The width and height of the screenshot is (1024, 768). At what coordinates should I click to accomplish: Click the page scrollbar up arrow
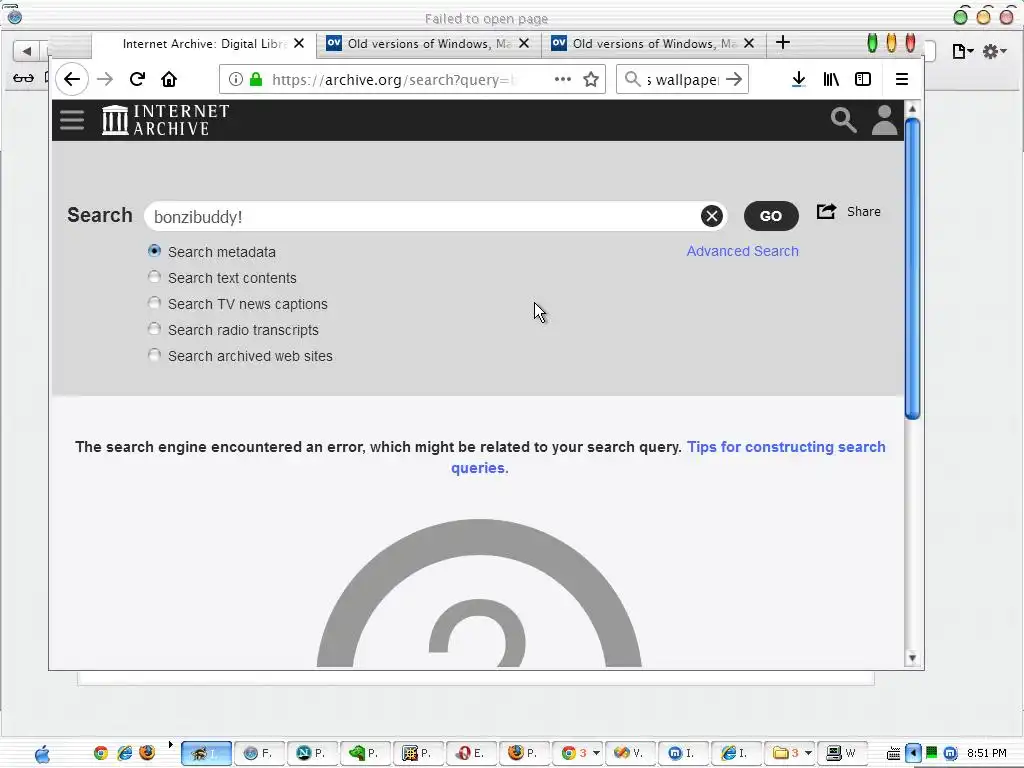[912, 108]
